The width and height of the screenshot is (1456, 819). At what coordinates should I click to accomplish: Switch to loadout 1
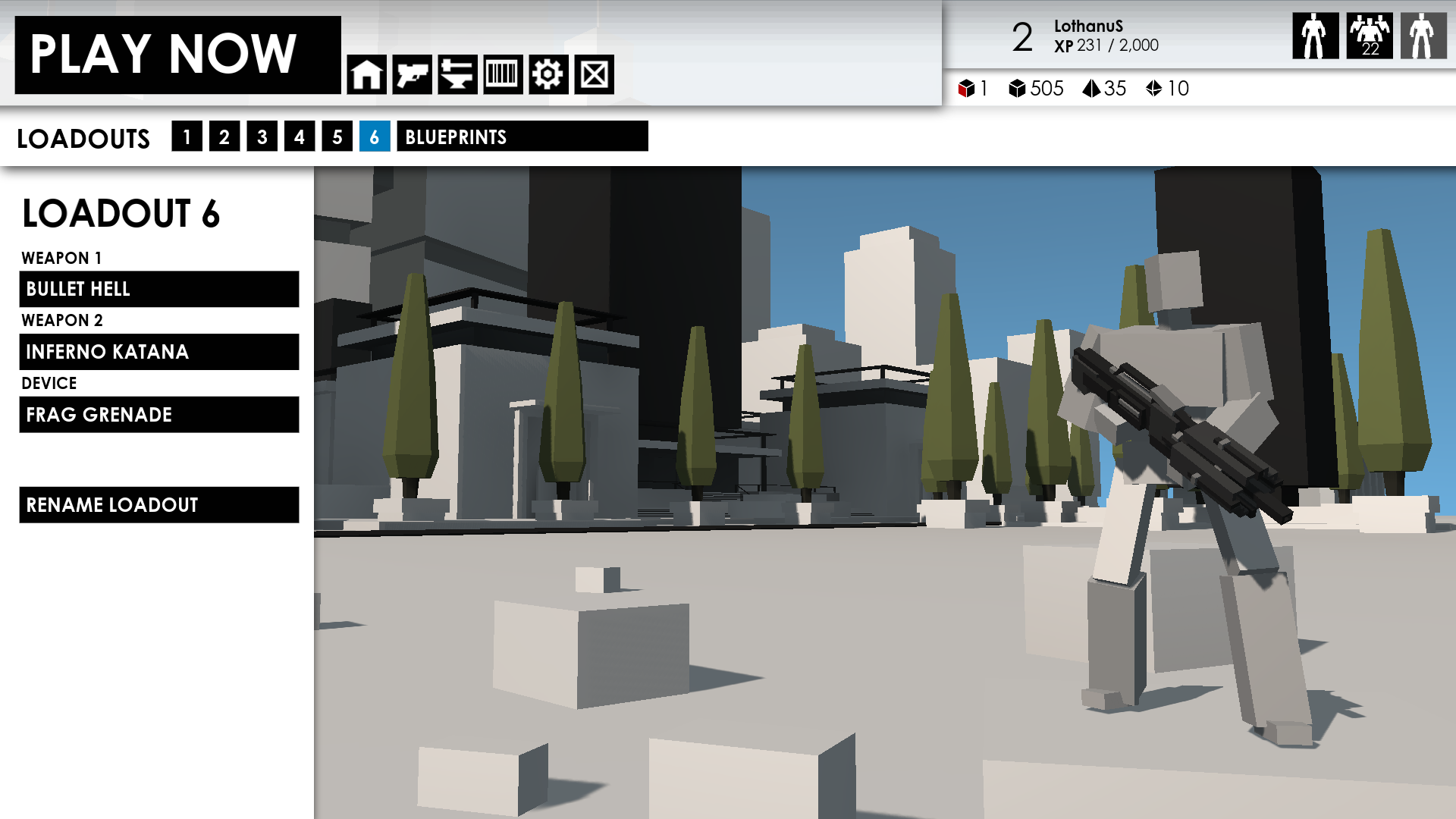click(187, 136)
